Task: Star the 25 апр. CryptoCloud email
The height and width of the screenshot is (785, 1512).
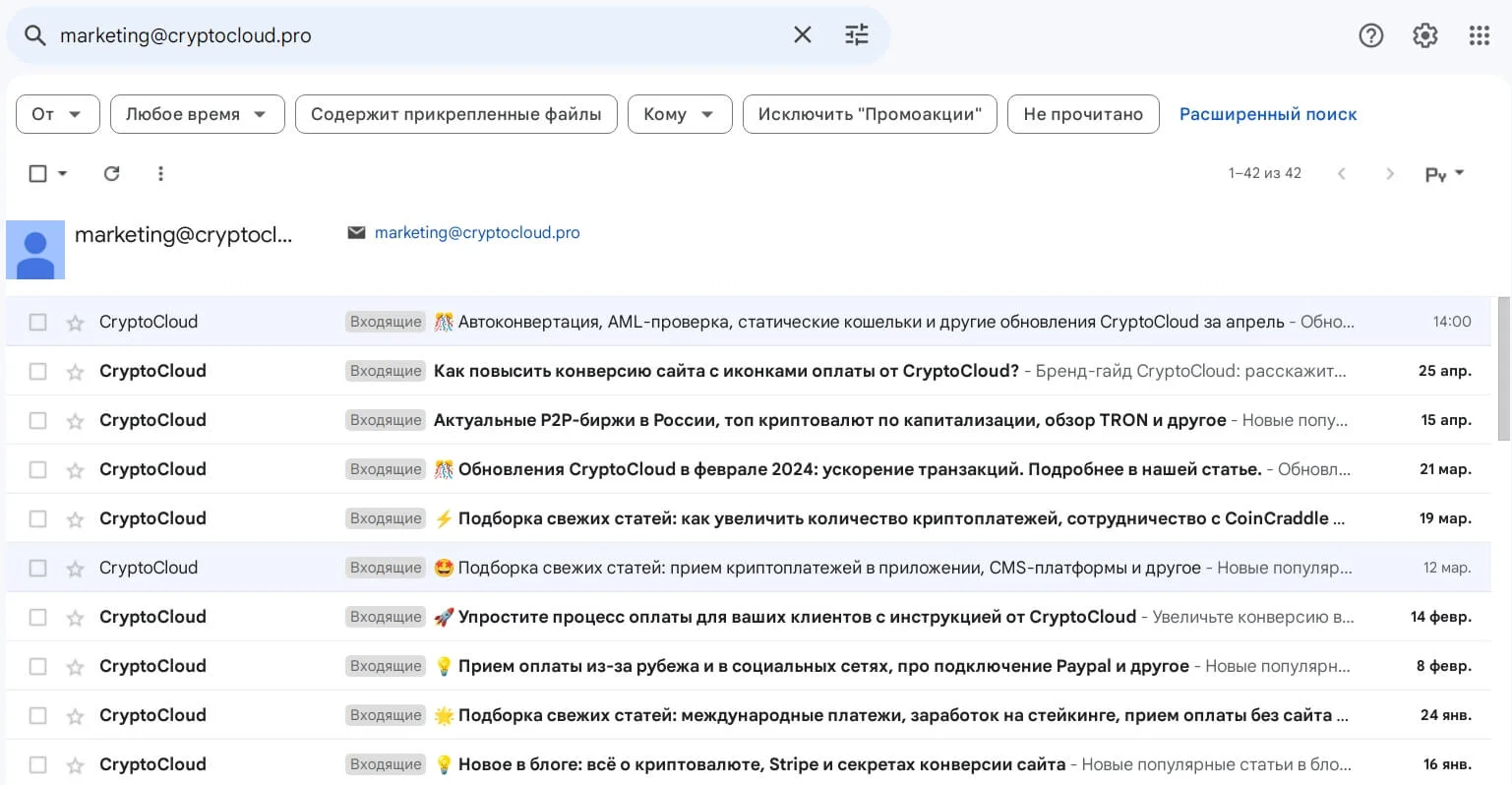Action: coord(75,372)
